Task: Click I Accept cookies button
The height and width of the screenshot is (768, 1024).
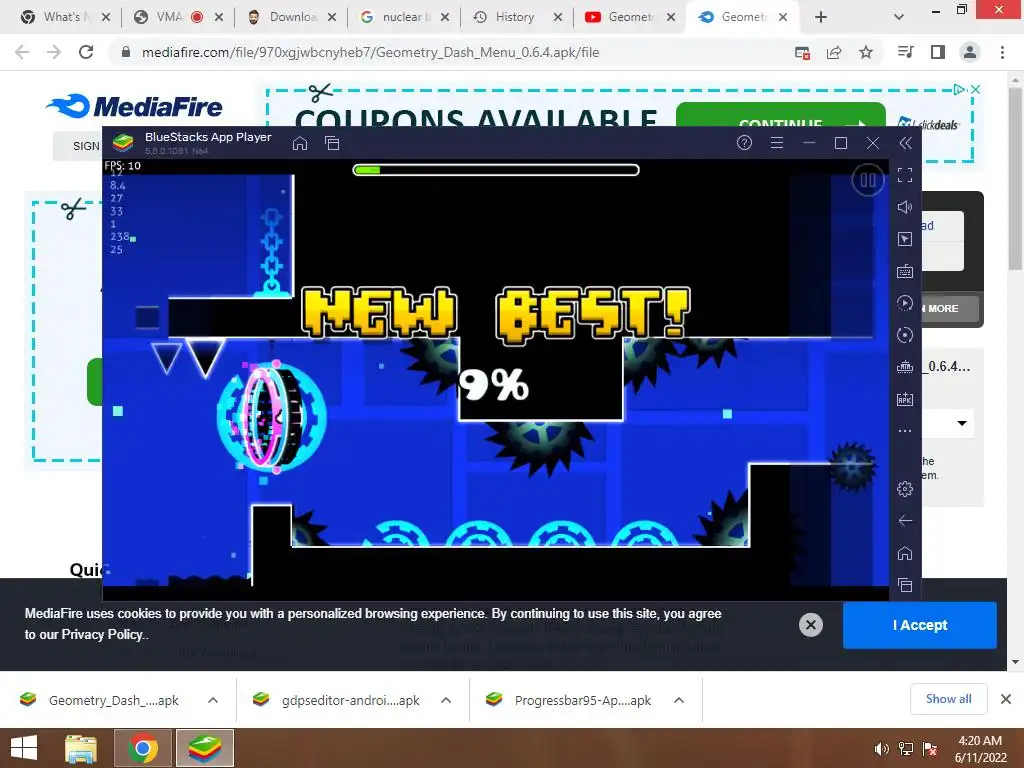Action: pyautogui.click(x=920, y=625)
